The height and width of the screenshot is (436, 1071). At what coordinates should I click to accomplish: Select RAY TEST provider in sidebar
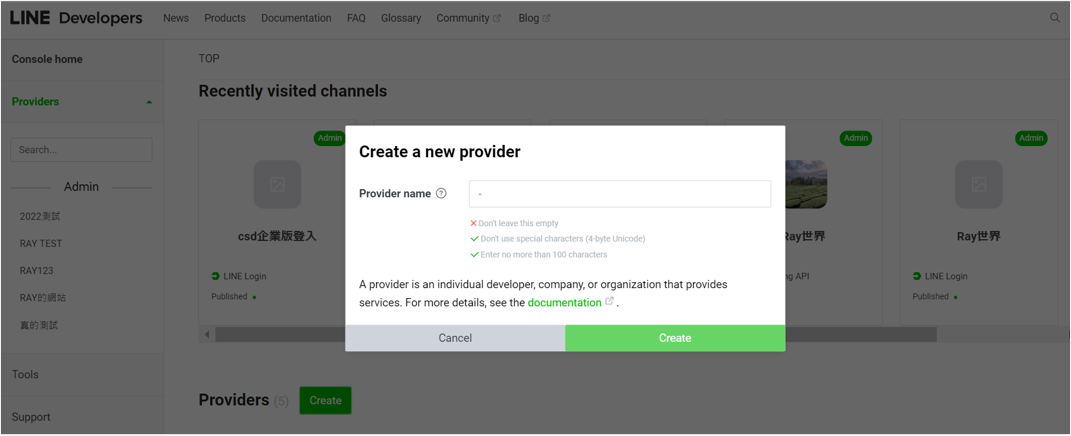41,243
